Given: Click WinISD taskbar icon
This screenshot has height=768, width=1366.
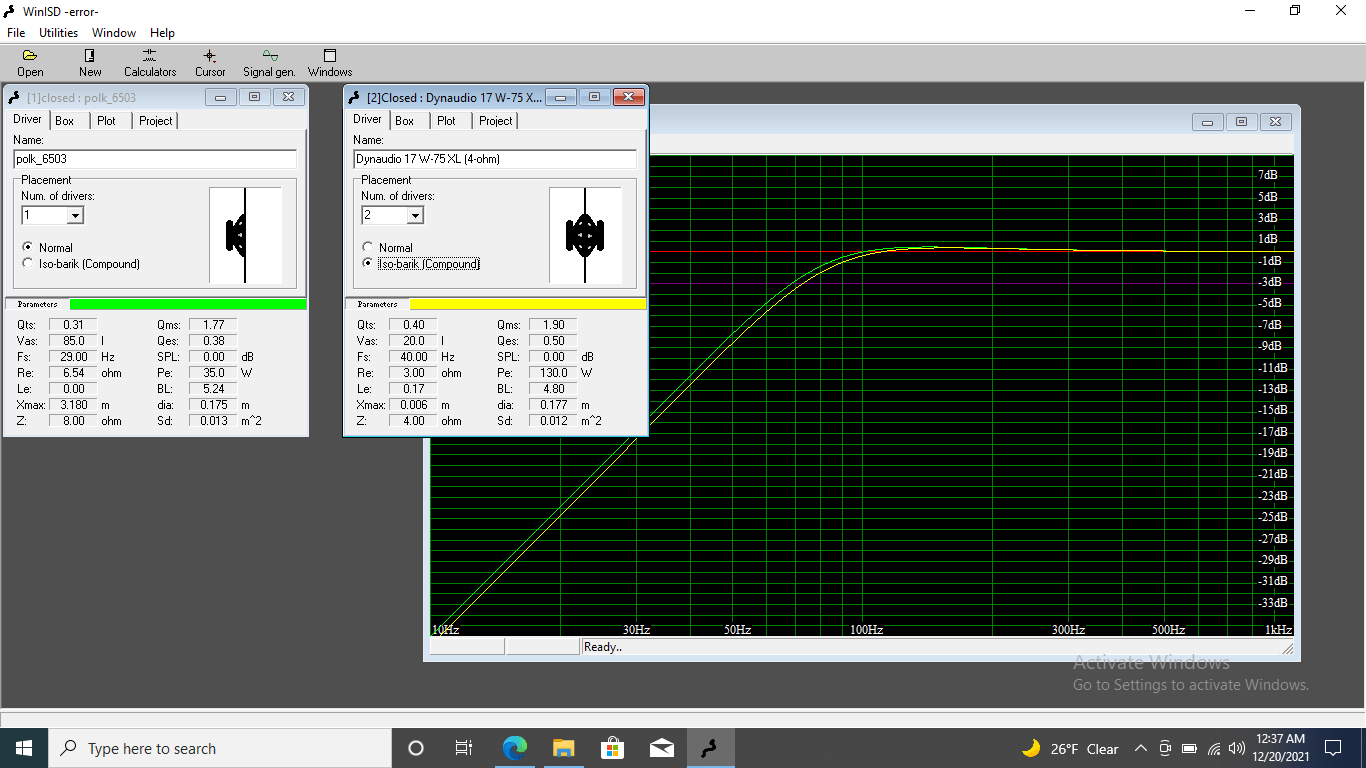Looking at the screenshot, I should (710, 748).
